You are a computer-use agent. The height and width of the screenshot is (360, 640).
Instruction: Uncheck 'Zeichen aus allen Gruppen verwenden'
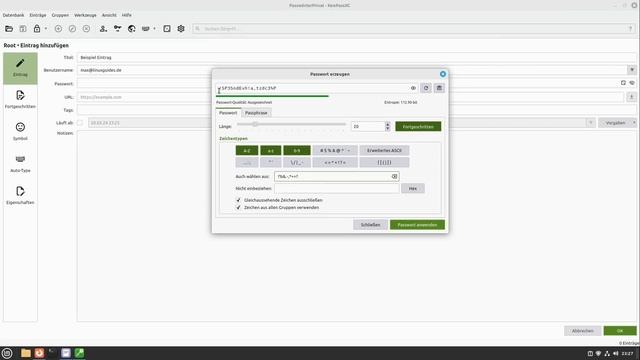point(238,207)
